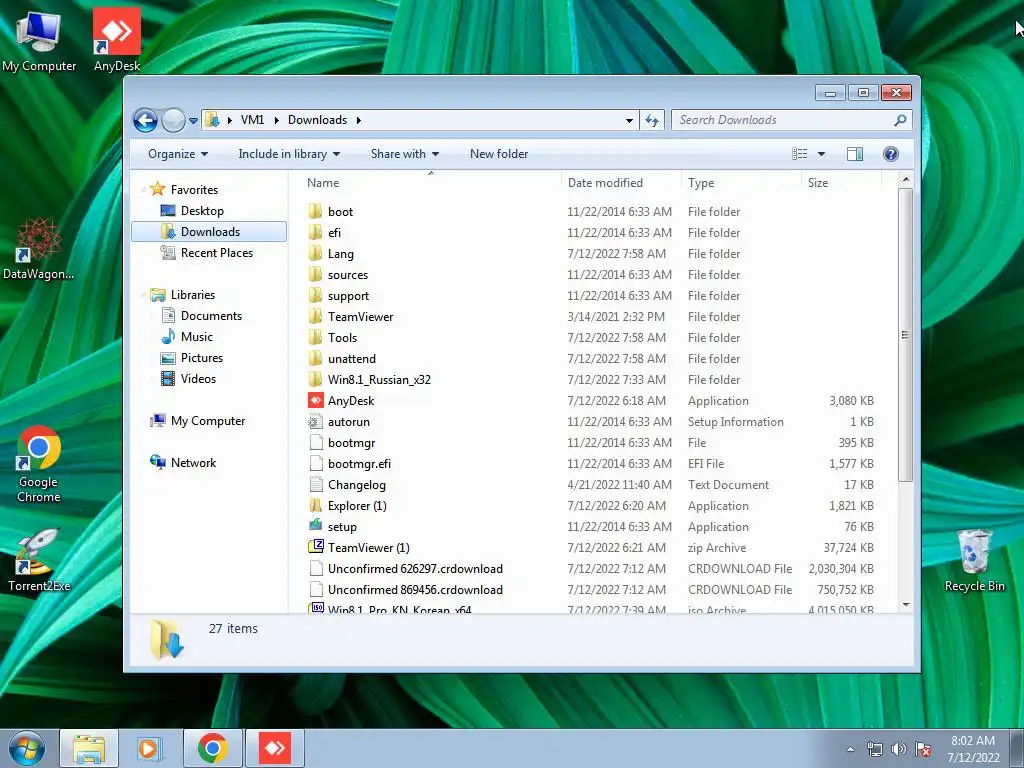1024x768 pixels.
Task: Select the unattend folder
Action: click(351, 359)
